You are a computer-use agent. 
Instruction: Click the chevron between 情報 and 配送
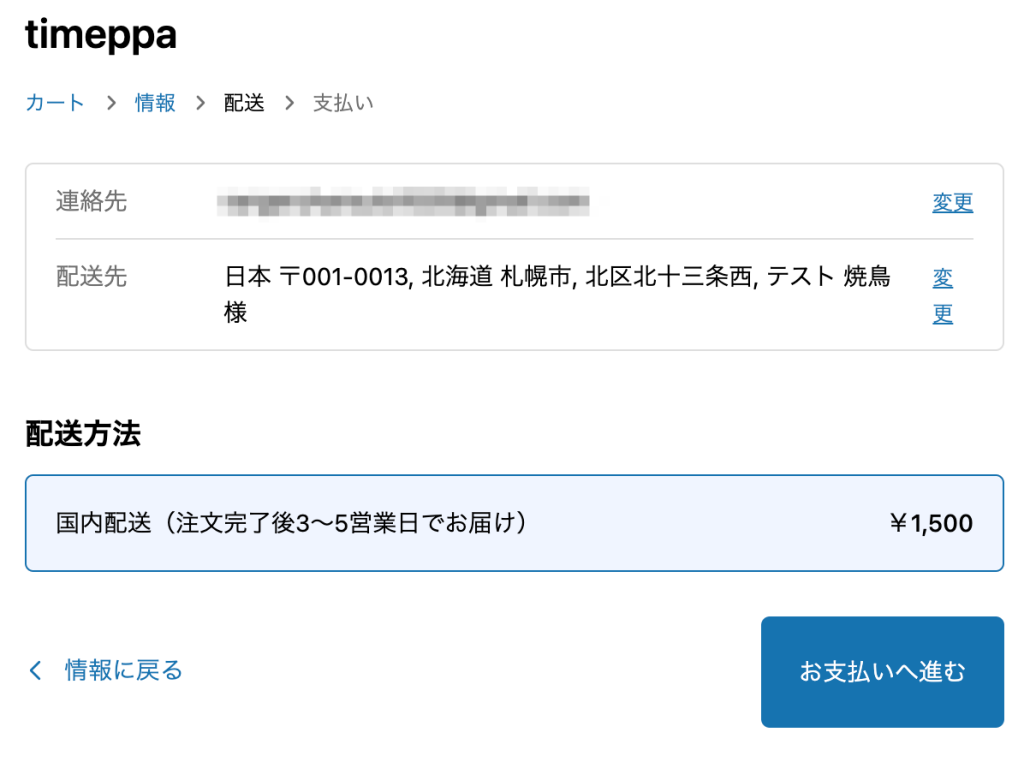click(x=200, y=102)
